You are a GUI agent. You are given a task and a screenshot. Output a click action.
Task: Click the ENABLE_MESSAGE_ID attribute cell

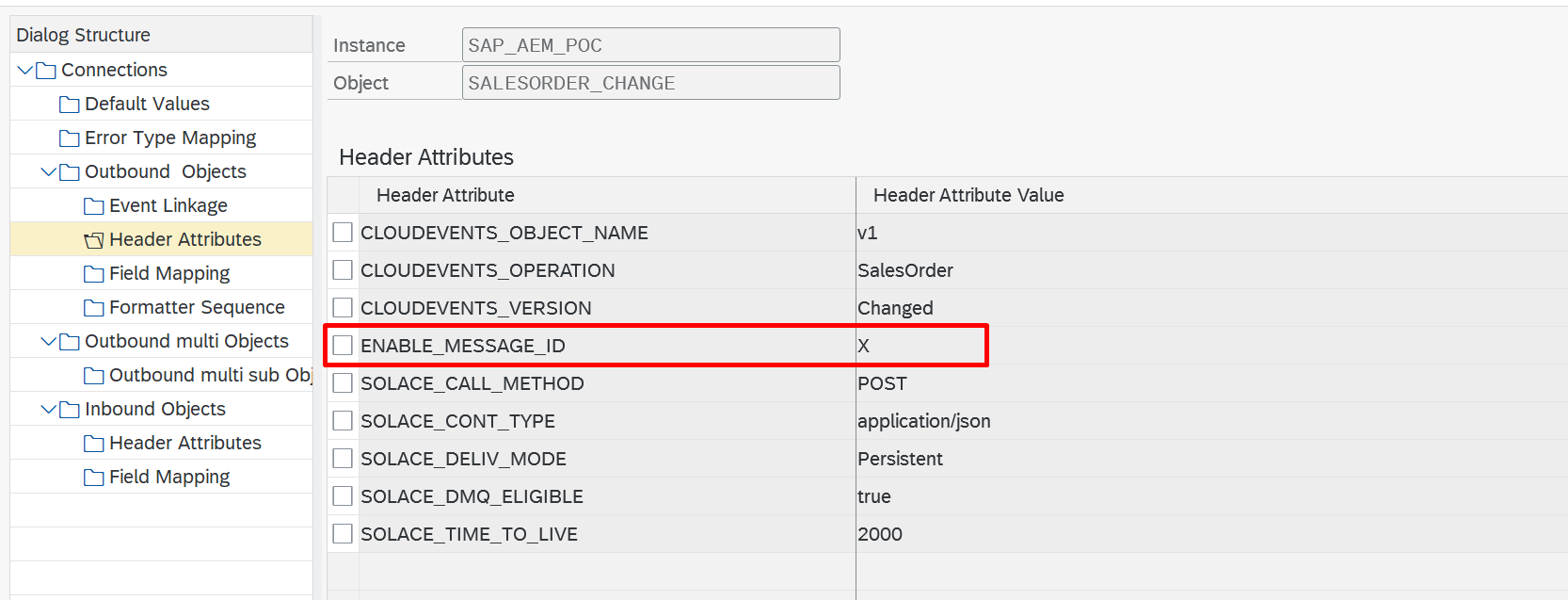(x=607, y=346)
